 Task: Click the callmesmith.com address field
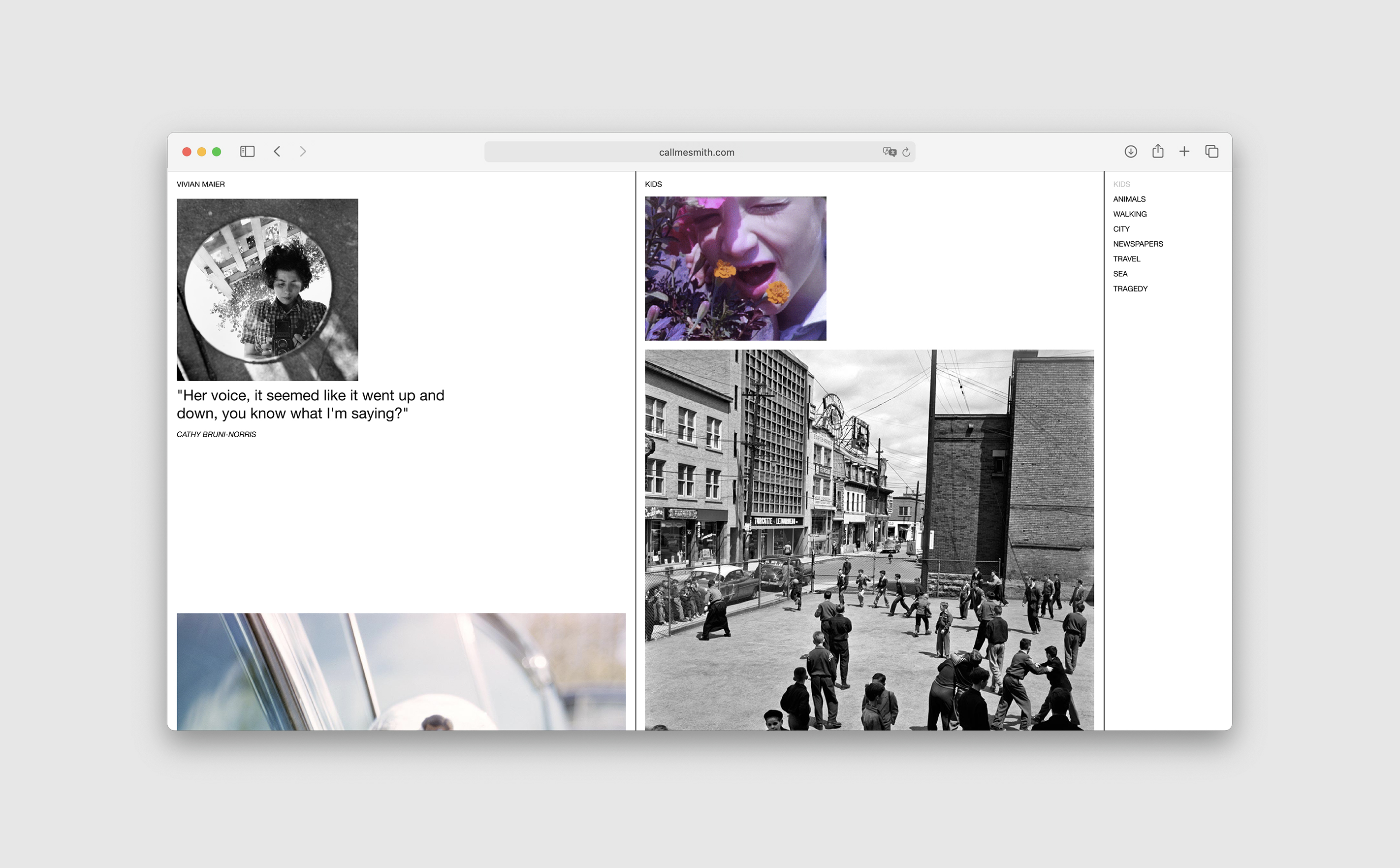click(x=696, y=152)
